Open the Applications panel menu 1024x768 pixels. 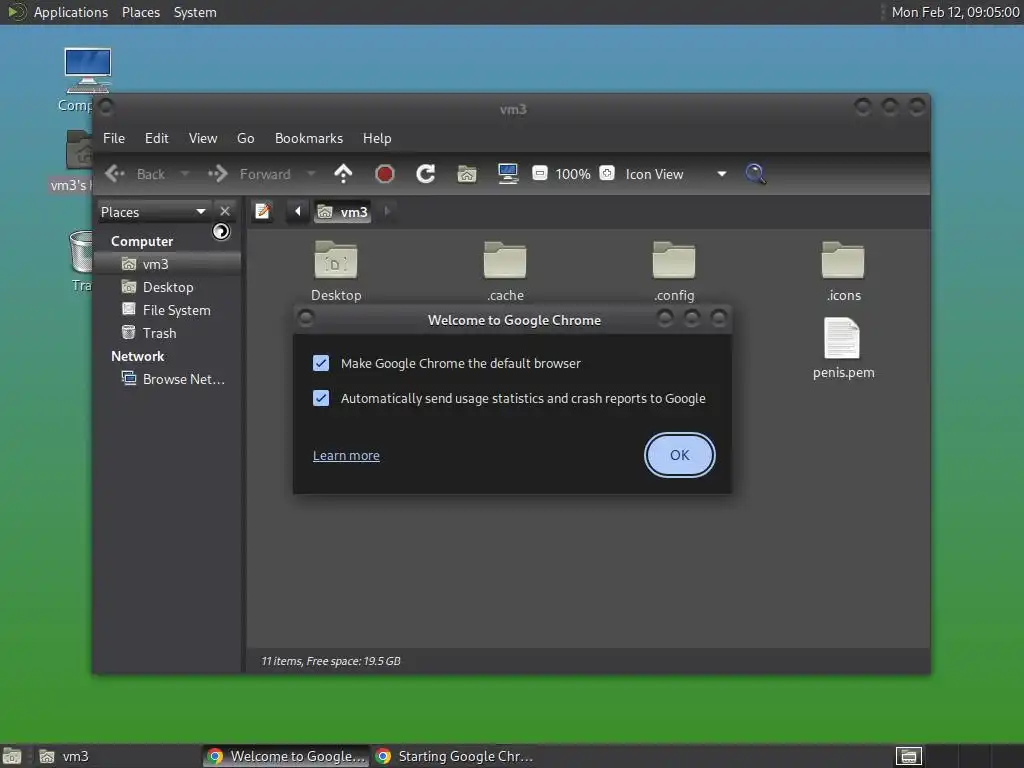(71, 12)
